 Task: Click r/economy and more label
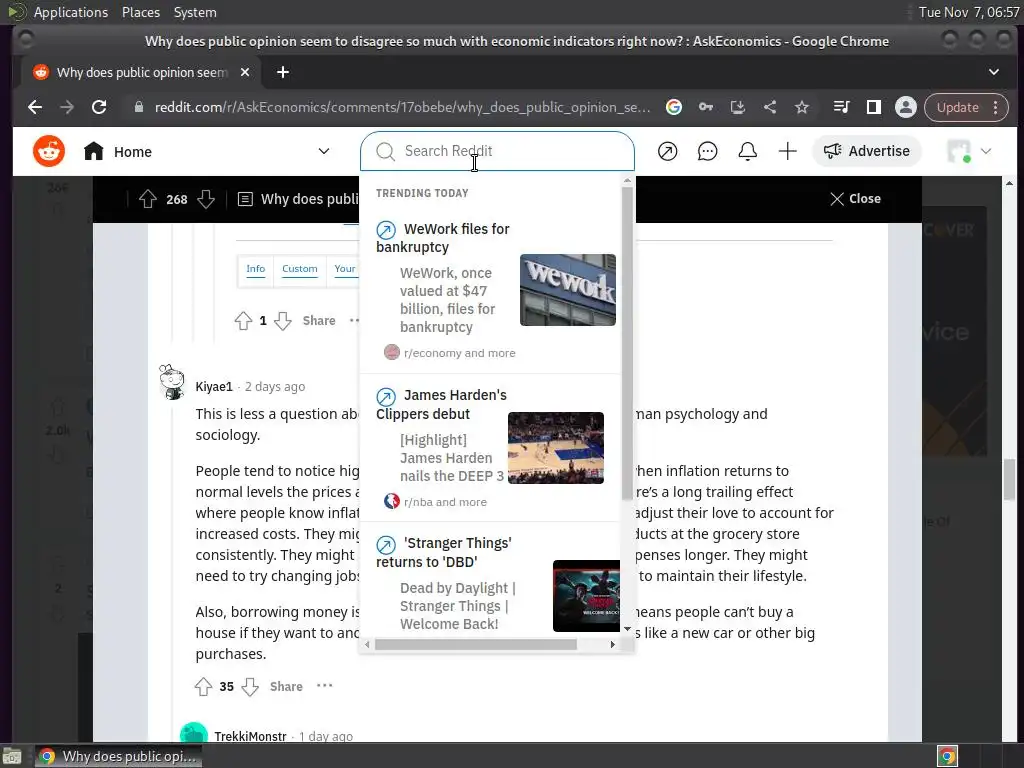[x=459, y=353]
